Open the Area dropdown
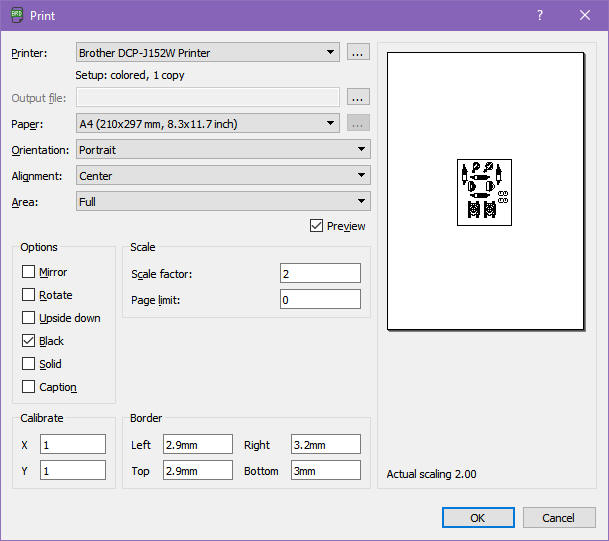 tap(223, 202)
